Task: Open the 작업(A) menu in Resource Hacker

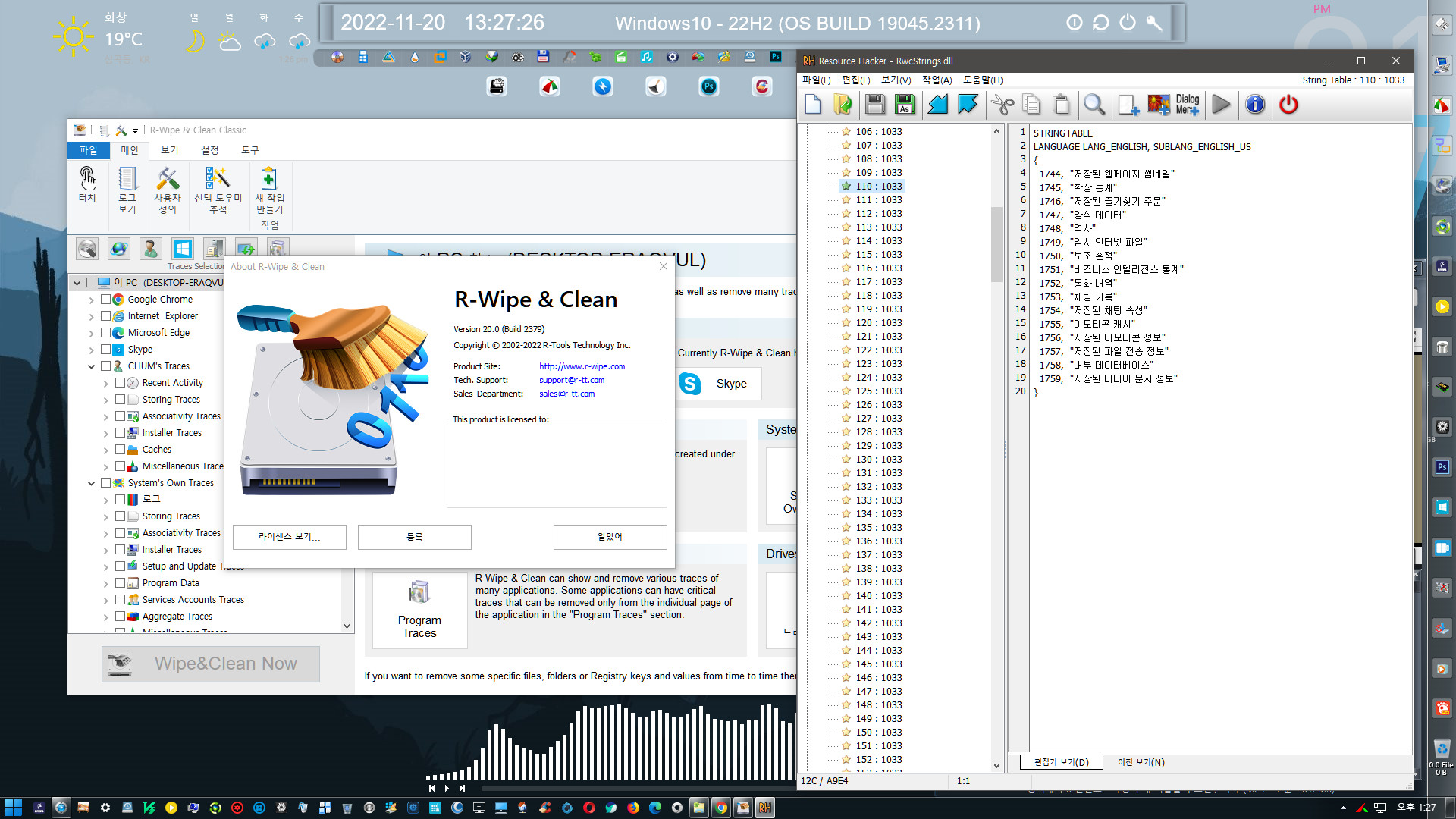Action: [x=937, y=80]
